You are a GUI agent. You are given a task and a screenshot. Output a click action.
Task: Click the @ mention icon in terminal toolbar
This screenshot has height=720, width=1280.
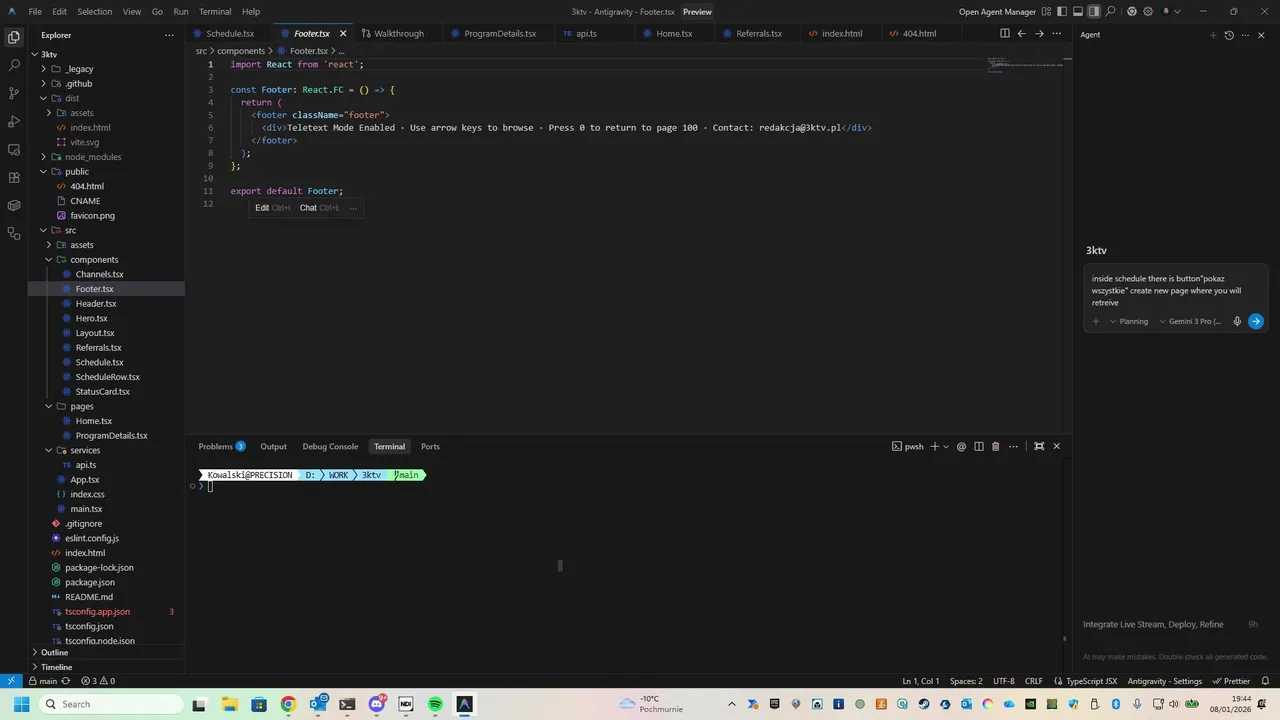[x=961, y=446]
